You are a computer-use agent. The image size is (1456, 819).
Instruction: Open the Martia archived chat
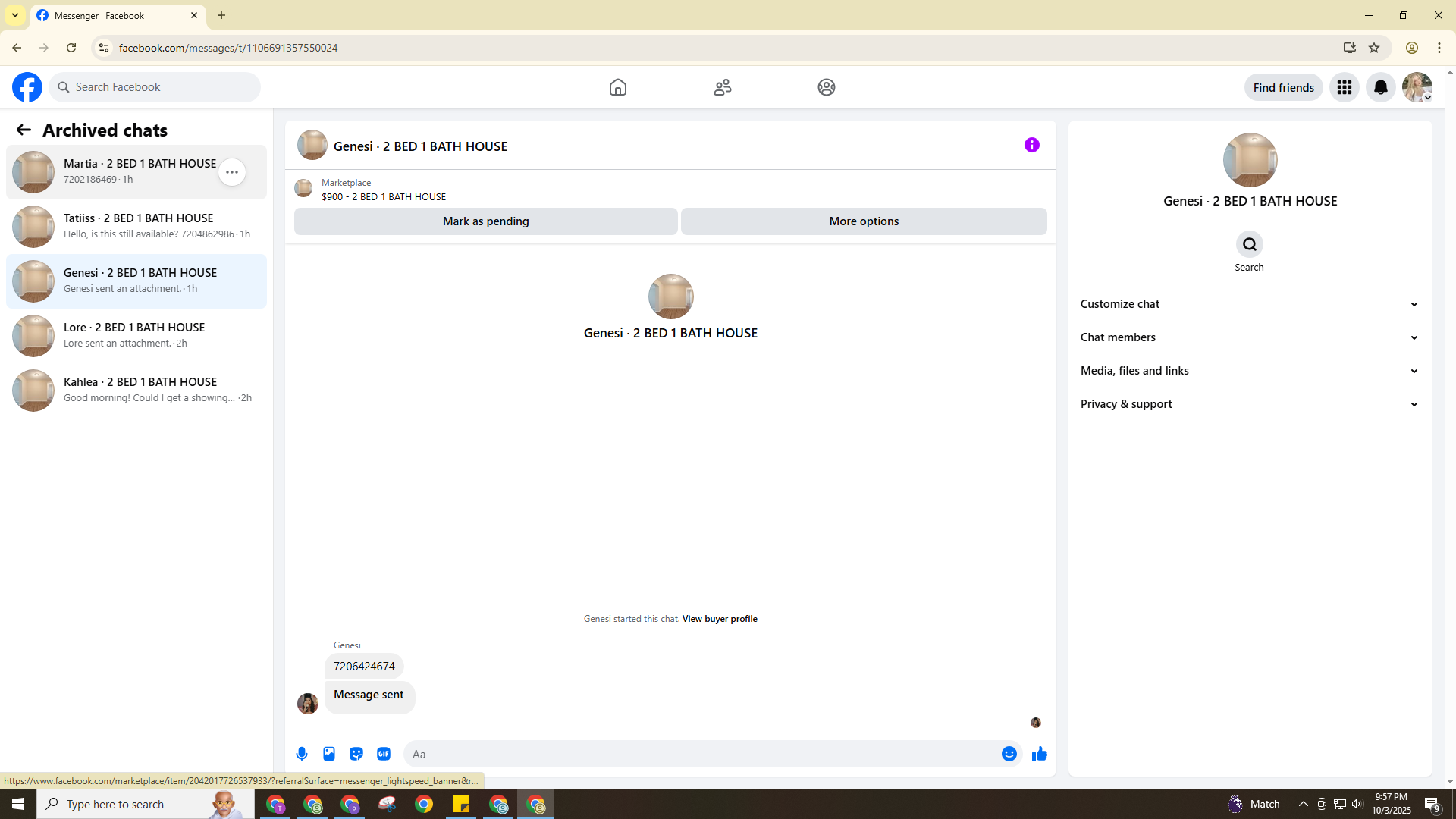pyautogui.click(x=136, y=172)
